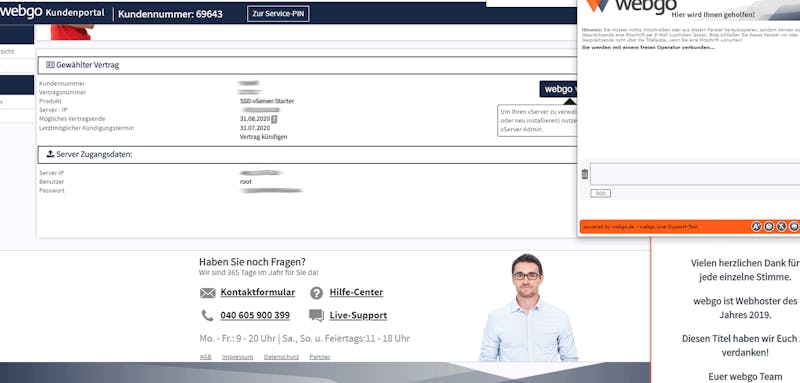Click the webgo Kundenportal logo
The image size is (800, 383).
(52, 12)
